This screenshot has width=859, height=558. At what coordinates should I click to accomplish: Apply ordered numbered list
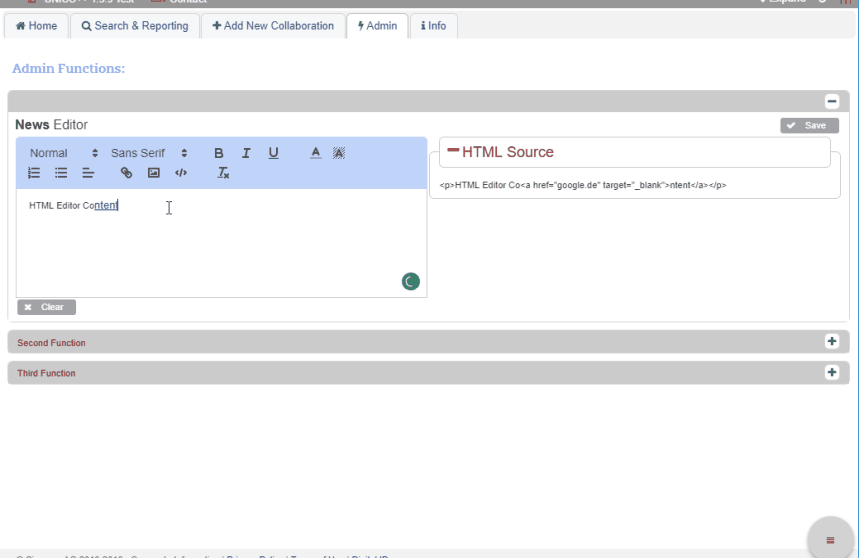(34, 173)
